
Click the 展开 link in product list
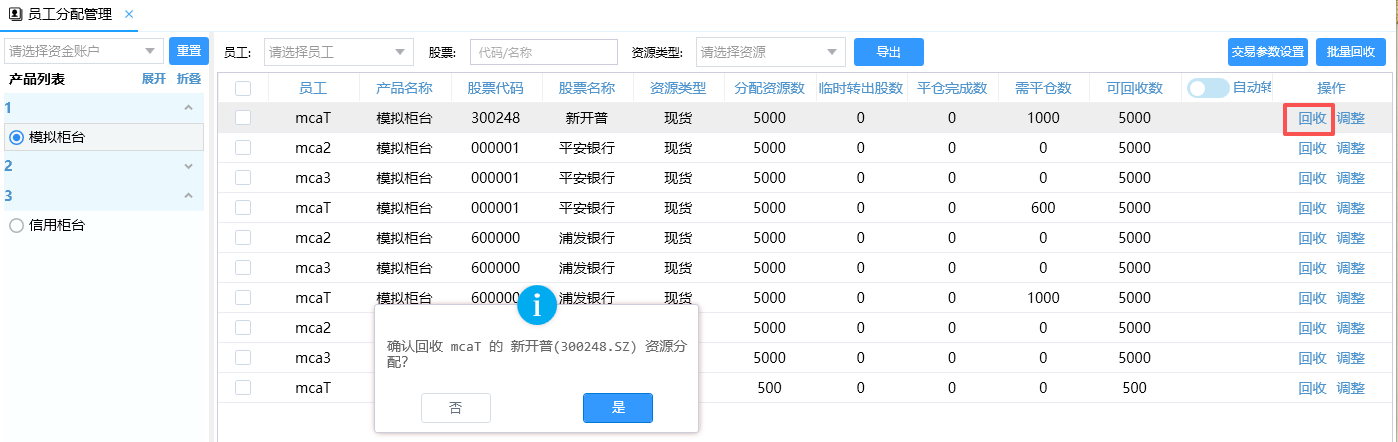153,79
